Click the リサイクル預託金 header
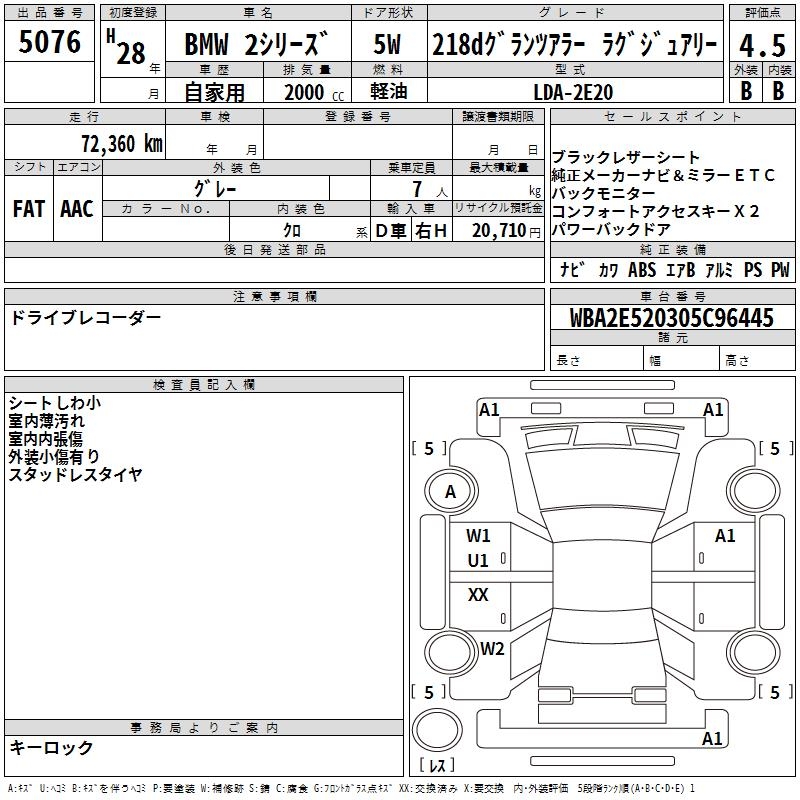The height and width of the screenshot is (800, 800). coord(498,208)
